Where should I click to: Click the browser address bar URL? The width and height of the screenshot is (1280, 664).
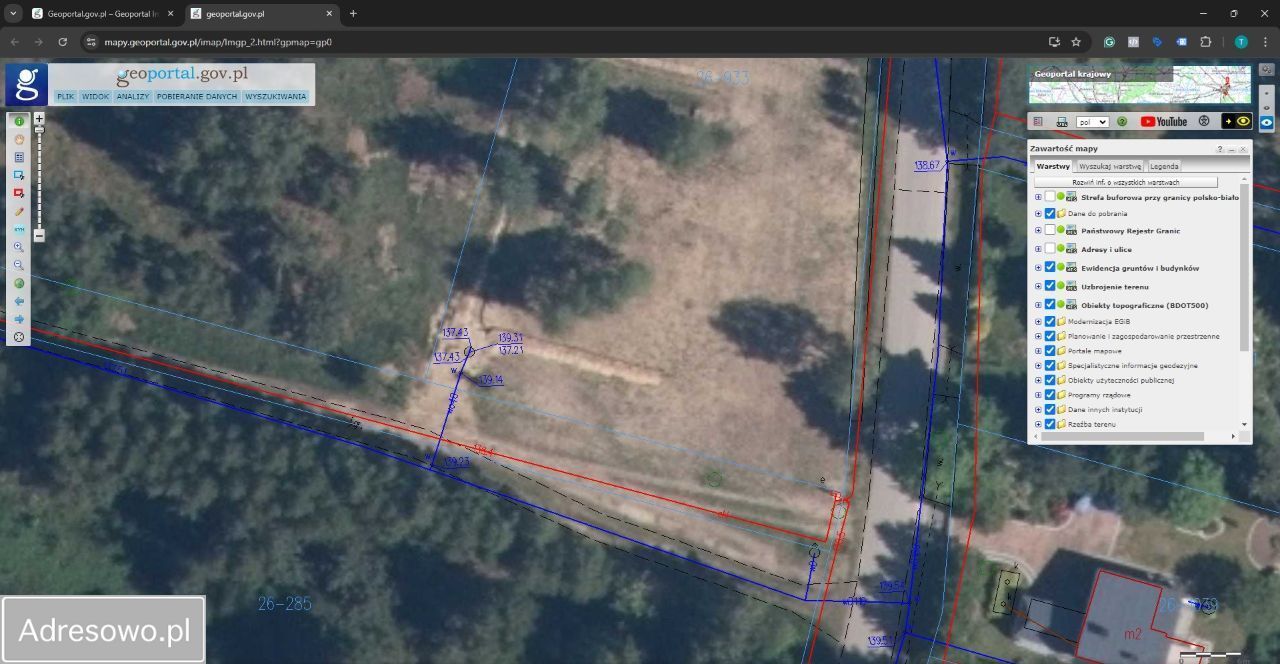pos(217,42)
